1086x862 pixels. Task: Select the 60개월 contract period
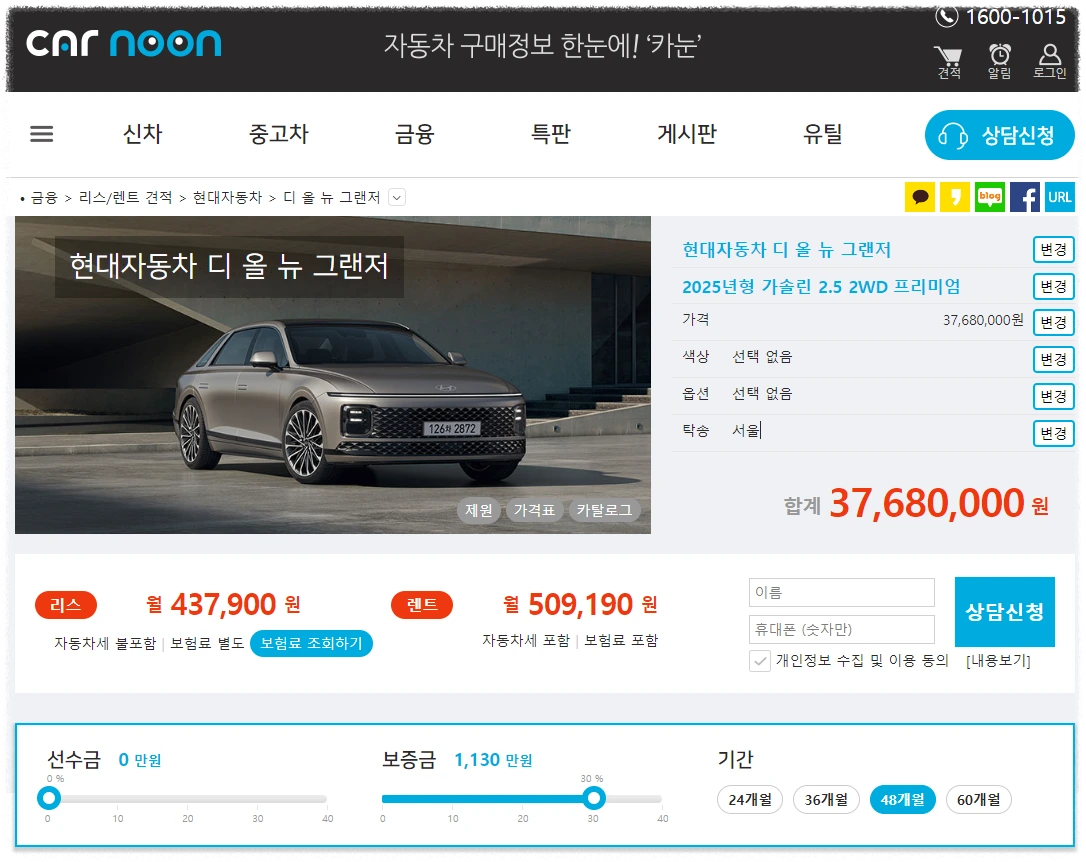(x=978, y=799)
